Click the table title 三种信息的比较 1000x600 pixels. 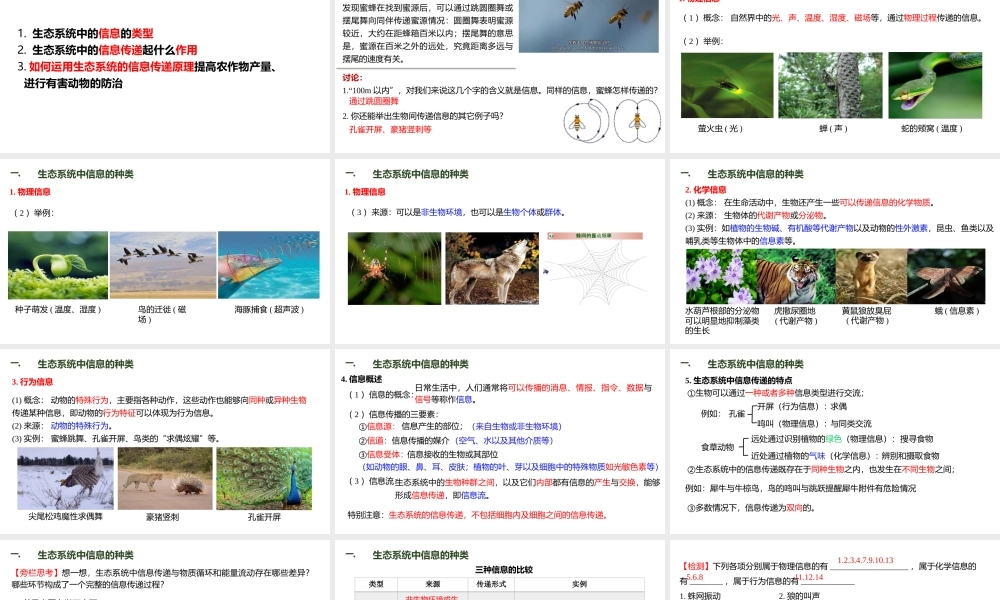(x=504, y=570)
